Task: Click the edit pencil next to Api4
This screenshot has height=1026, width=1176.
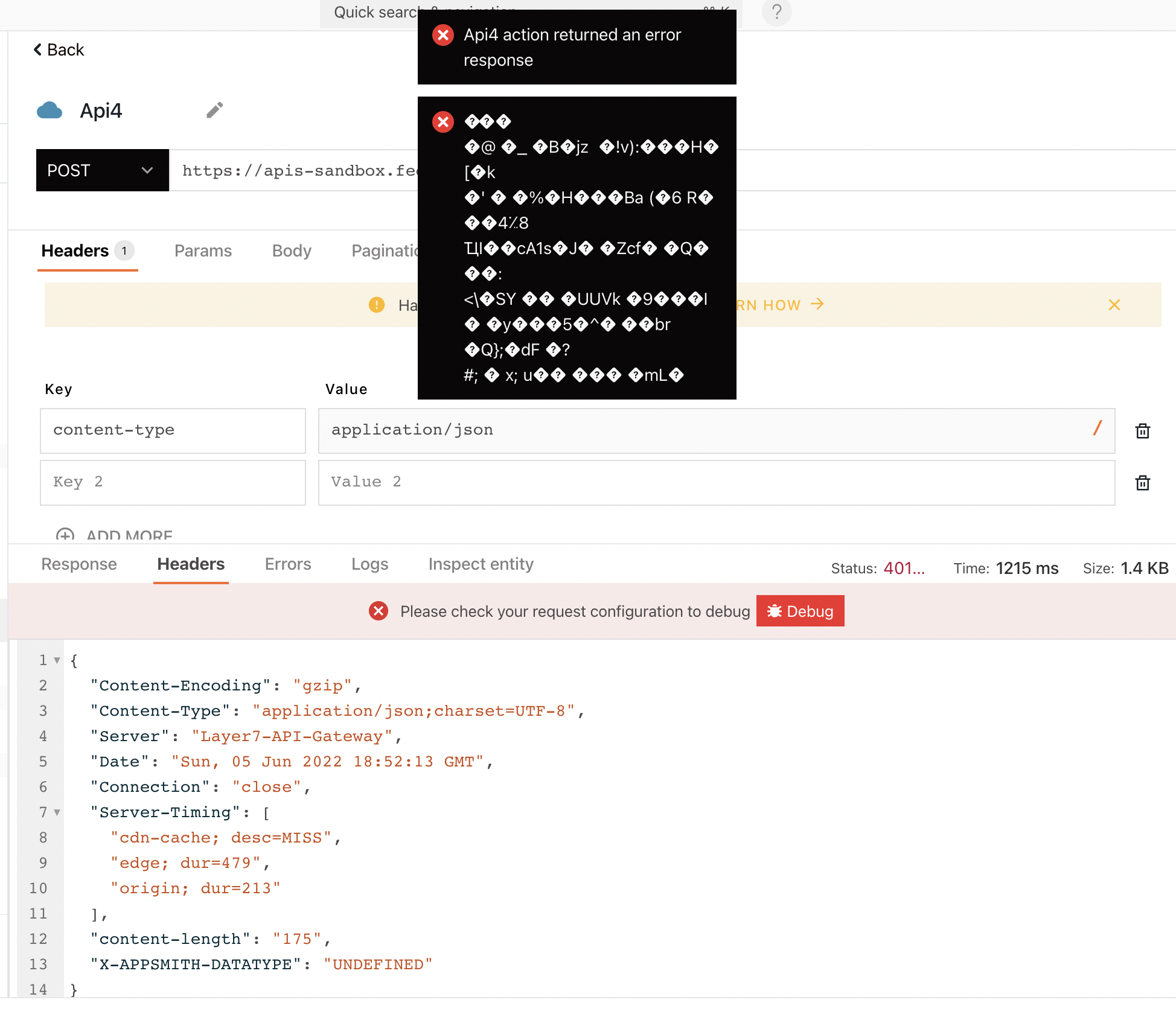Action: (215, 110)
